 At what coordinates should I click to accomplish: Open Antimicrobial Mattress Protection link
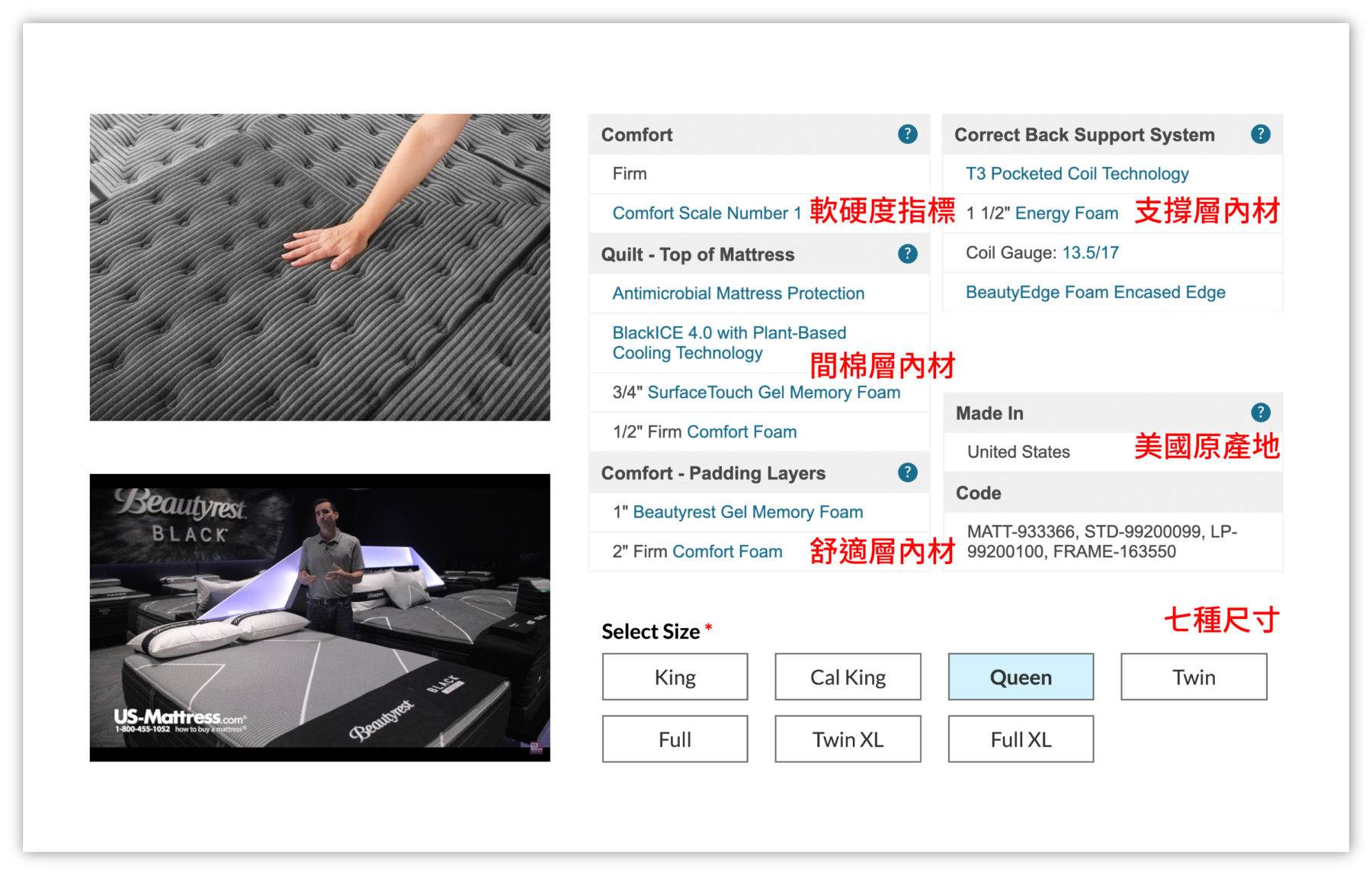tap(738, 293)
